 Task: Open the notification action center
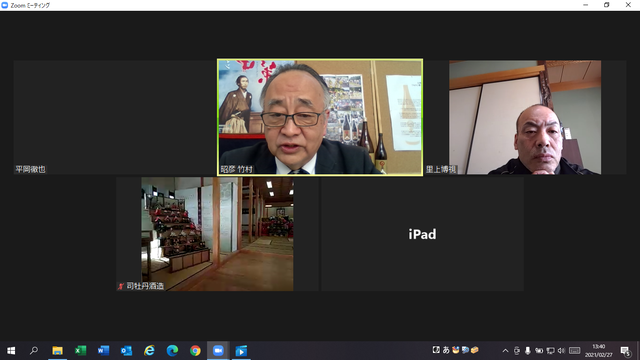pos(626,351)
